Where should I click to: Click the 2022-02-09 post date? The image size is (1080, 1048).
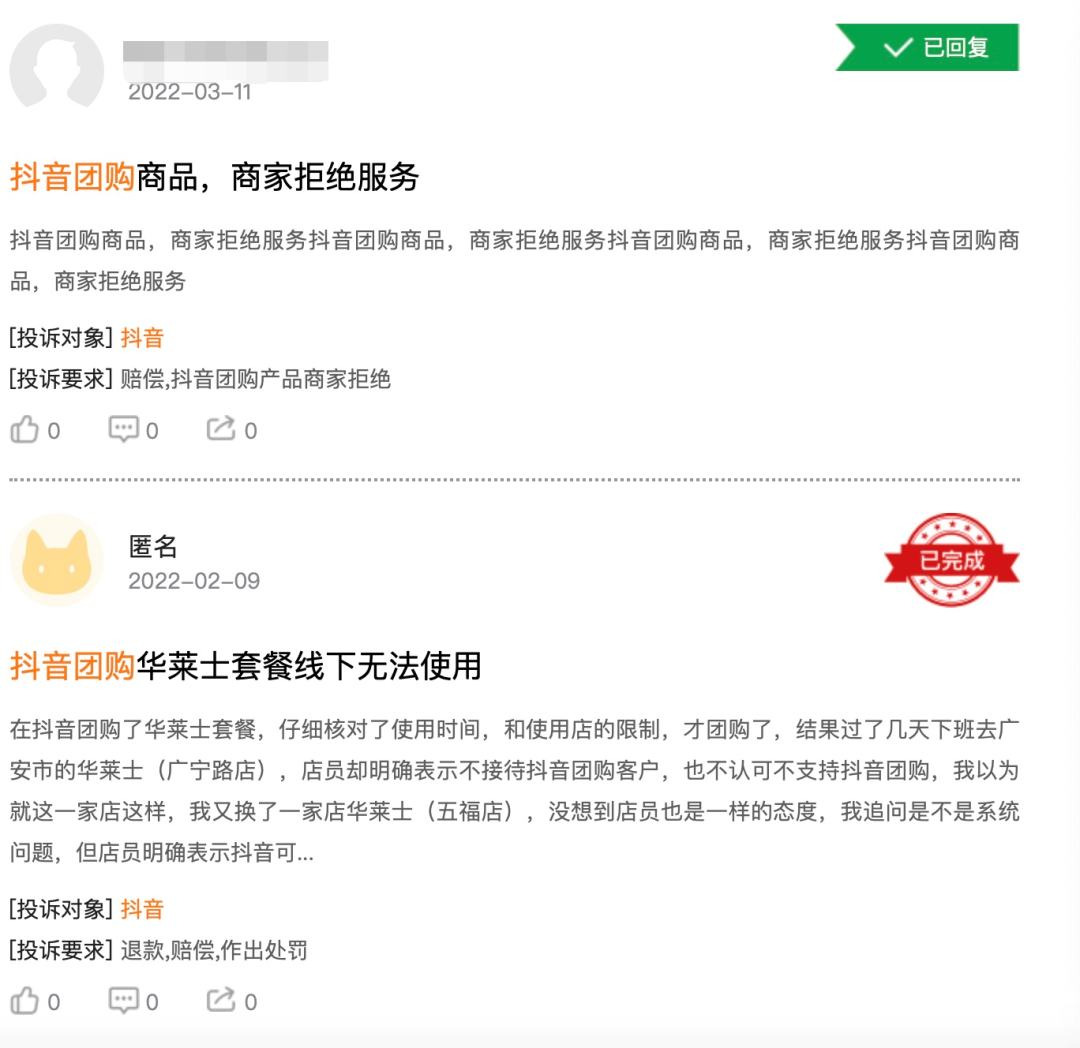[x=194, y=581]
